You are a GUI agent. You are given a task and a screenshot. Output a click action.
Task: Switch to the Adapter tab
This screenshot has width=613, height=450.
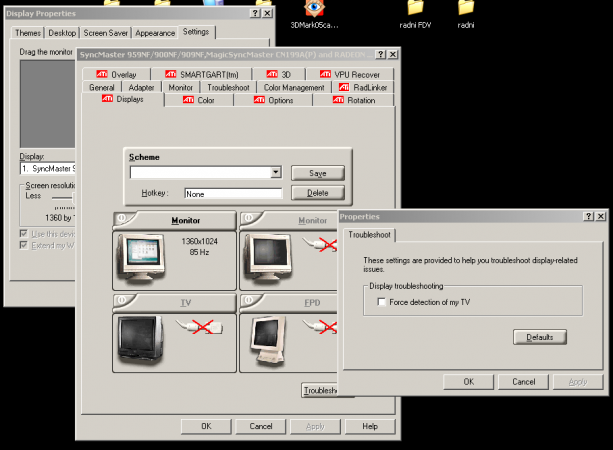click(x=141, y=87)
